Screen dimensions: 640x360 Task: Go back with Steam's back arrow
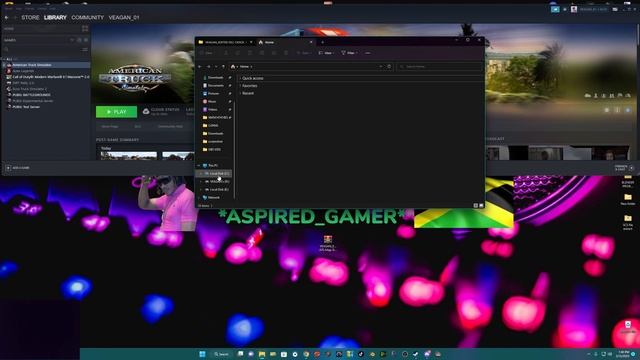pos(7,18)
